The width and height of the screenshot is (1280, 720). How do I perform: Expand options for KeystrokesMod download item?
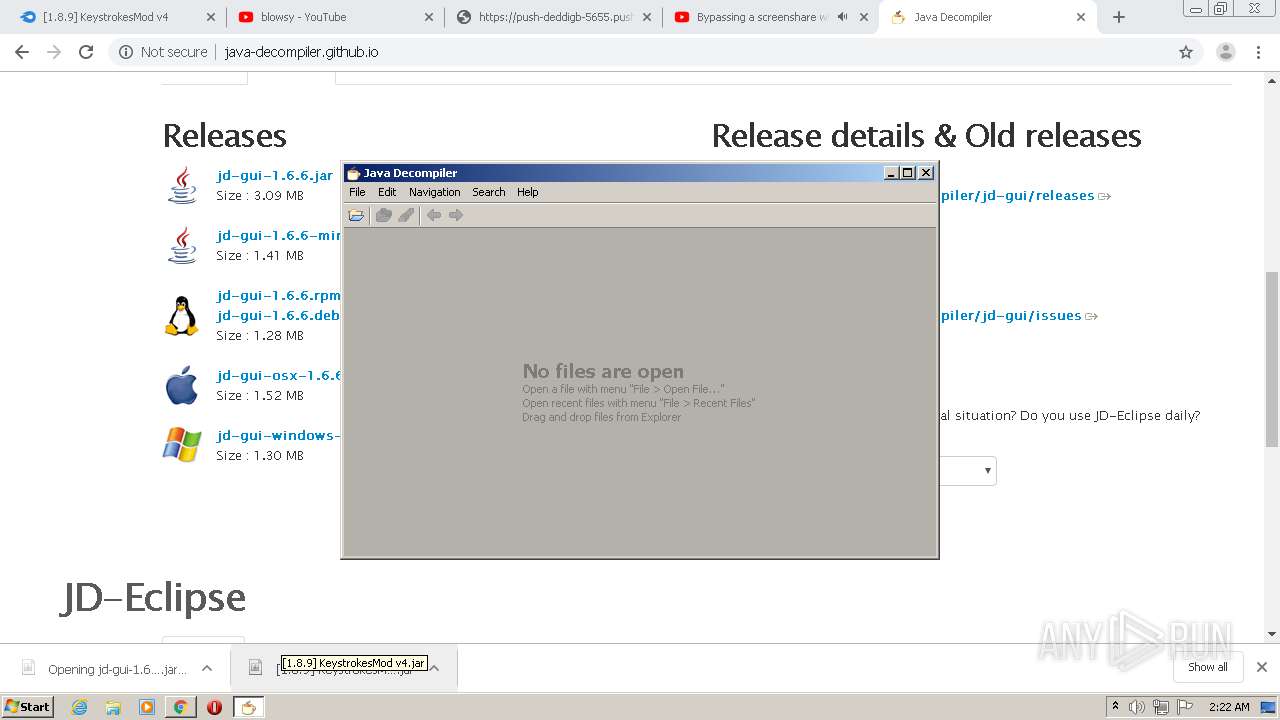435,668
